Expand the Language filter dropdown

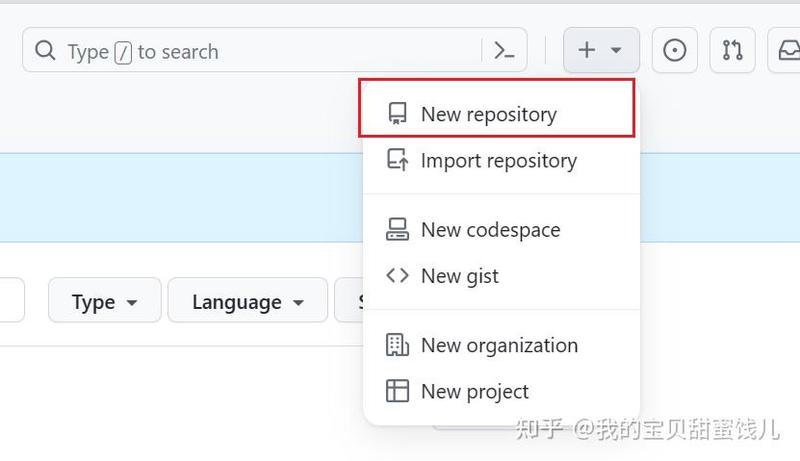tap(247, 300)
